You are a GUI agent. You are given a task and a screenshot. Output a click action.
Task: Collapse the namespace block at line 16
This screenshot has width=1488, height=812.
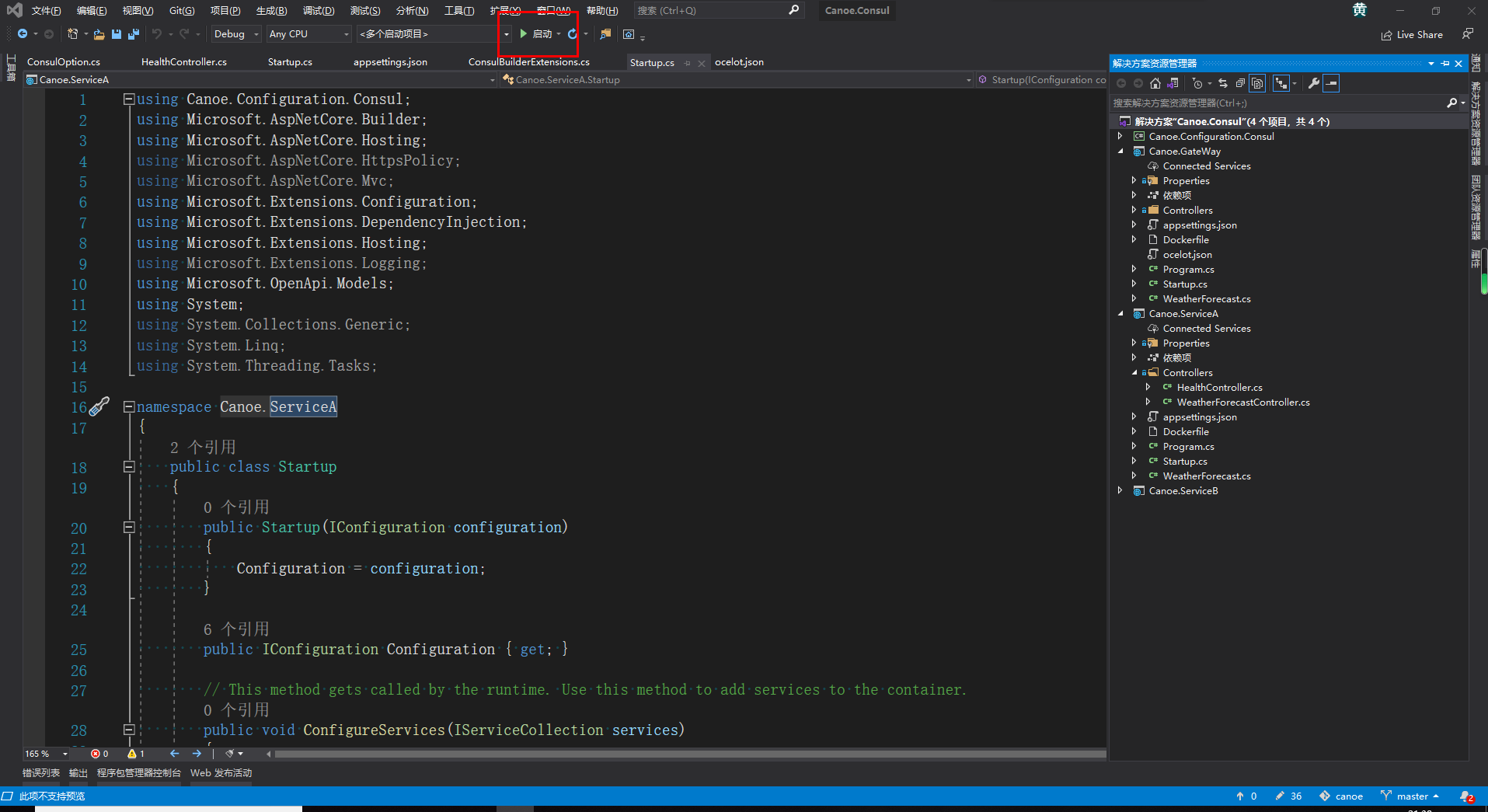click(129, 406)
